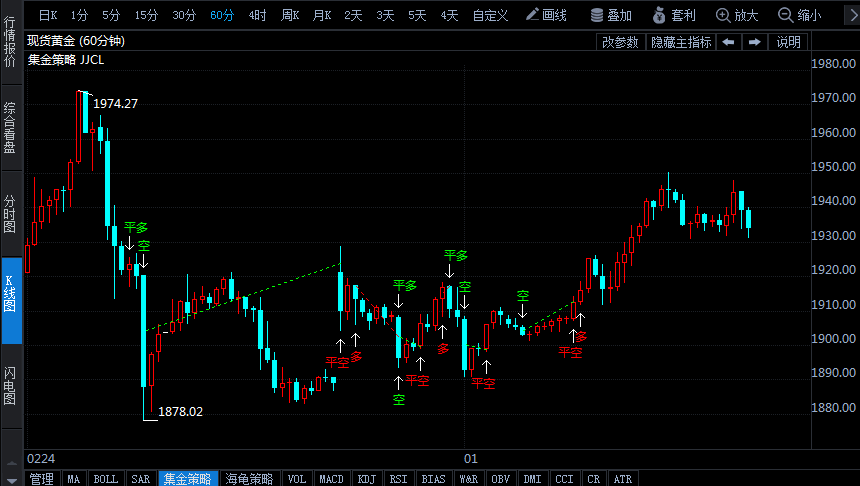Switch to 1分 one-minute chart
This screenshot has width=860, height=486.
[80, 15]
